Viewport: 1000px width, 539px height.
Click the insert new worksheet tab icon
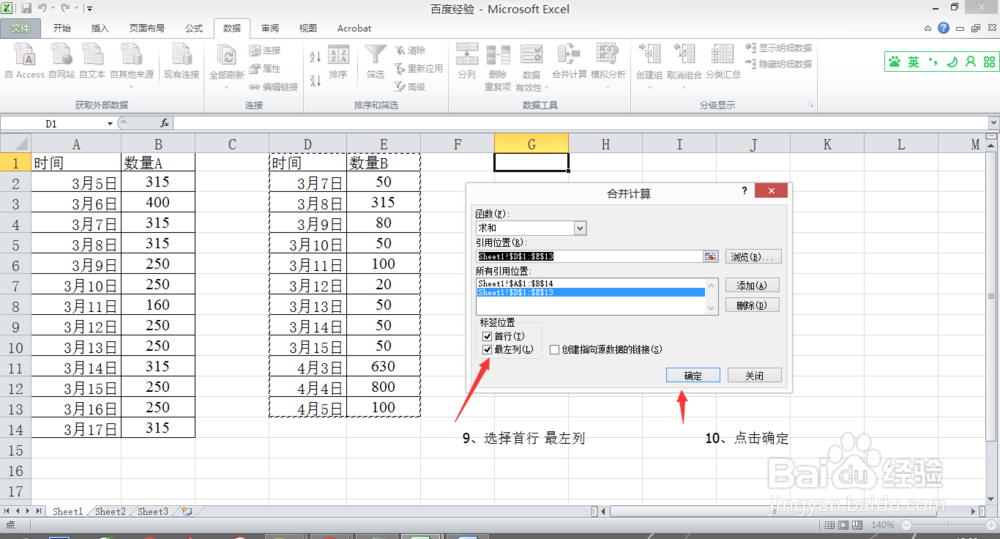tap(187, 512)
